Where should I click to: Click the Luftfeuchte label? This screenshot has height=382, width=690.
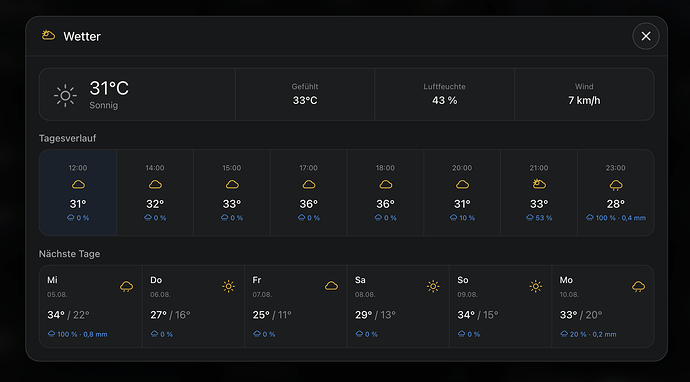tap(444, 87)
